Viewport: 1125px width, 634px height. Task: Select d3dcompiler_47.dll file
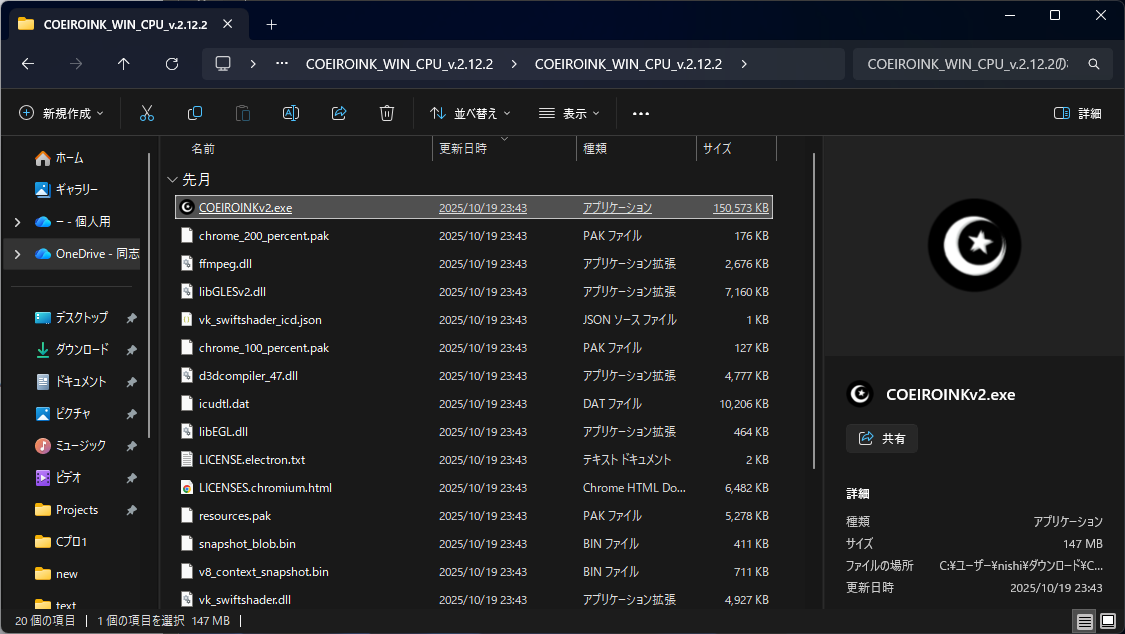point(474,375)
